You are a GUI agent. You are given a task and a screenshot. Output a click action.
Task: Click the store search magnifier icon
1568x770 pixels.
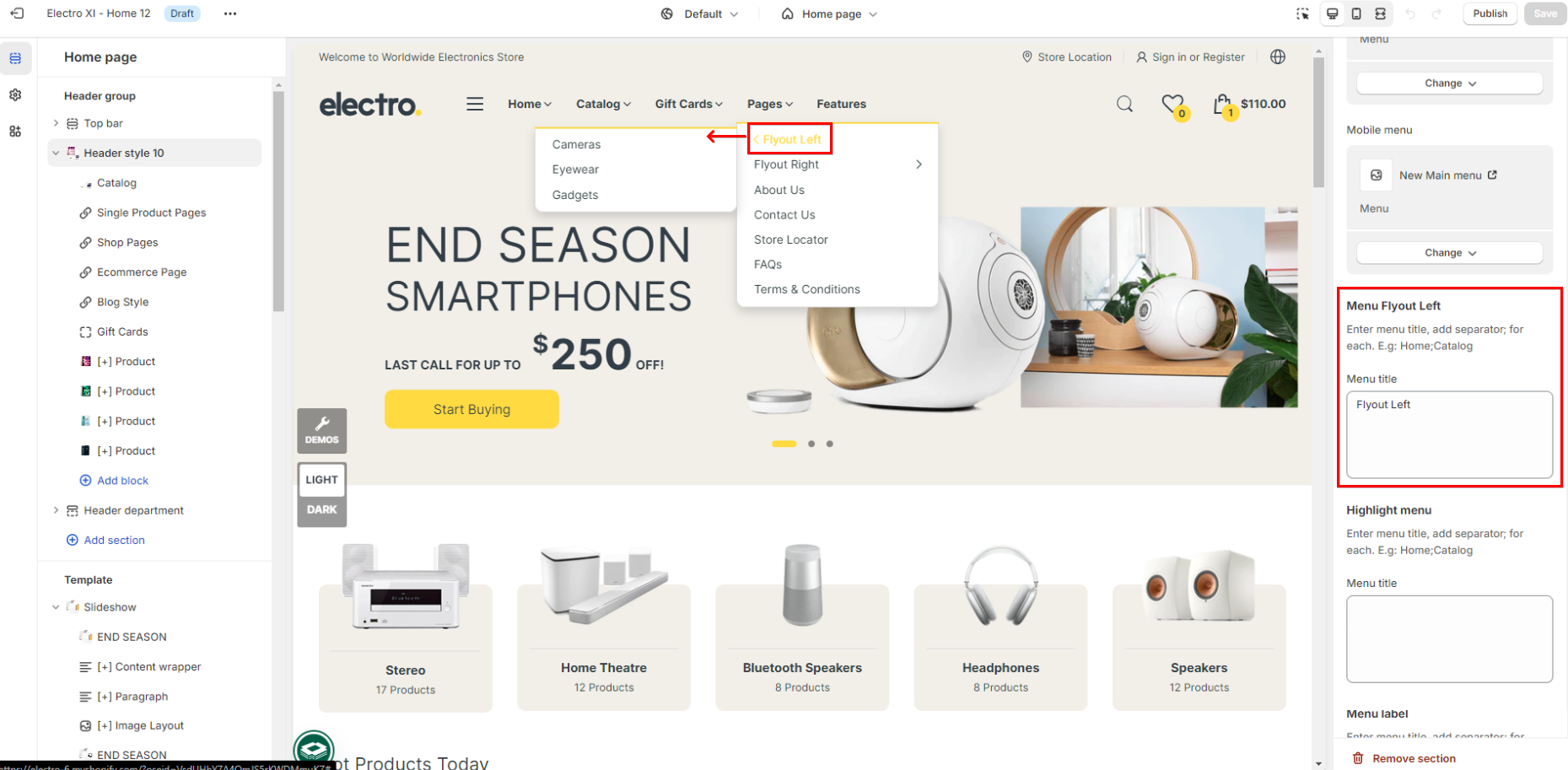(1124, 104)
